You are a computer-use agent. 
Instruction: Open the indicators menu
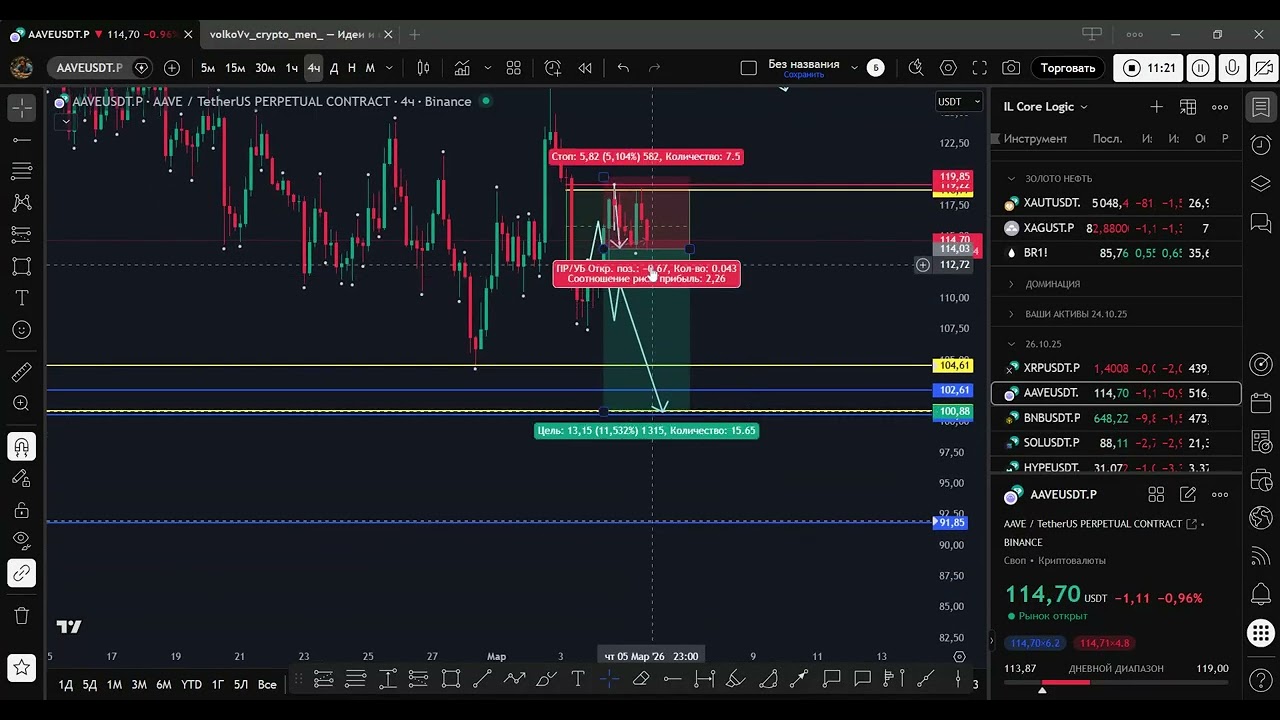462,68
